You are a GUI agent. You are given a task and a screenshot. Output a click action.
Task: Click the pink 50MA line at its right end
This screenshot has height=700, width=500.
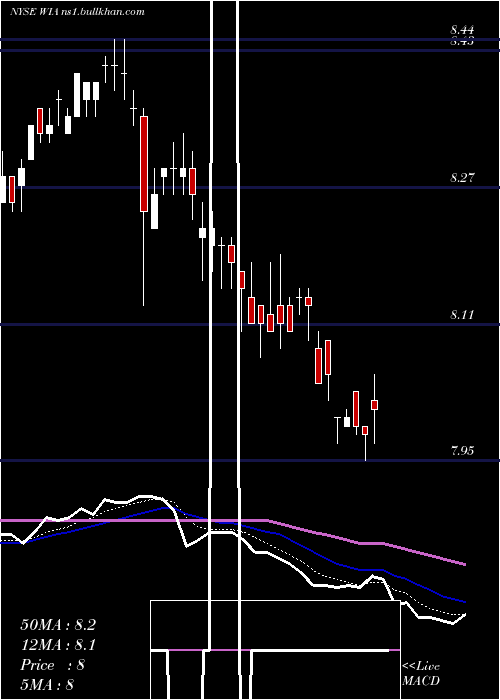tap(464, 564)
